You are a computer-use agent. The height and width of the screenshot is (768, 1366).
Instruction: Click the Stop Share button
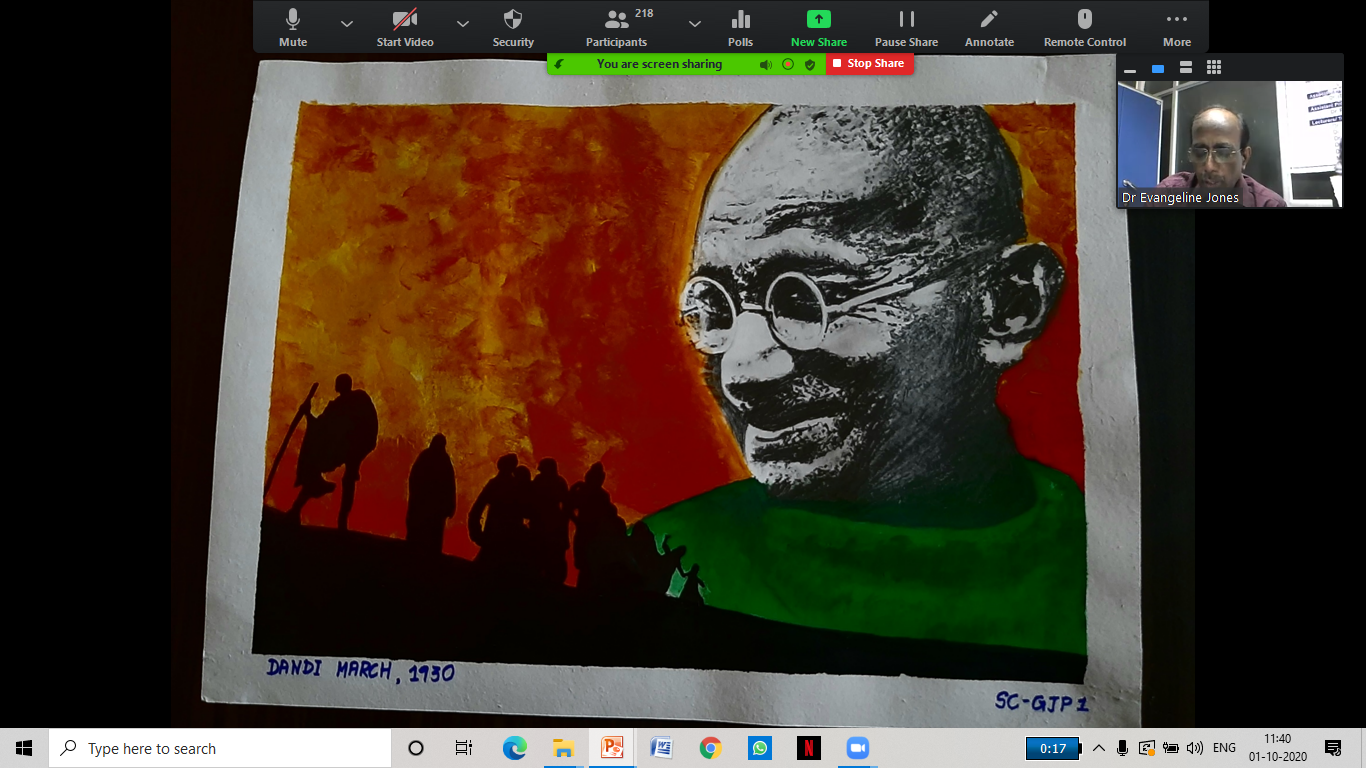869,63
